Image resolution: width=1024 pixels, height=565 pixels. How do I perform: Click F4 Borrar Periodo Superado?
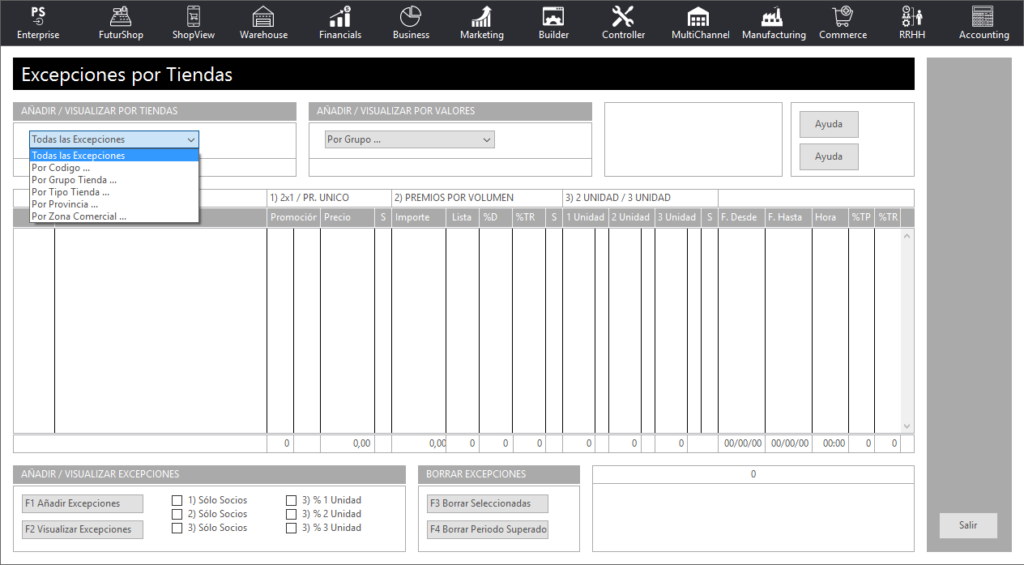pos(487,530)
